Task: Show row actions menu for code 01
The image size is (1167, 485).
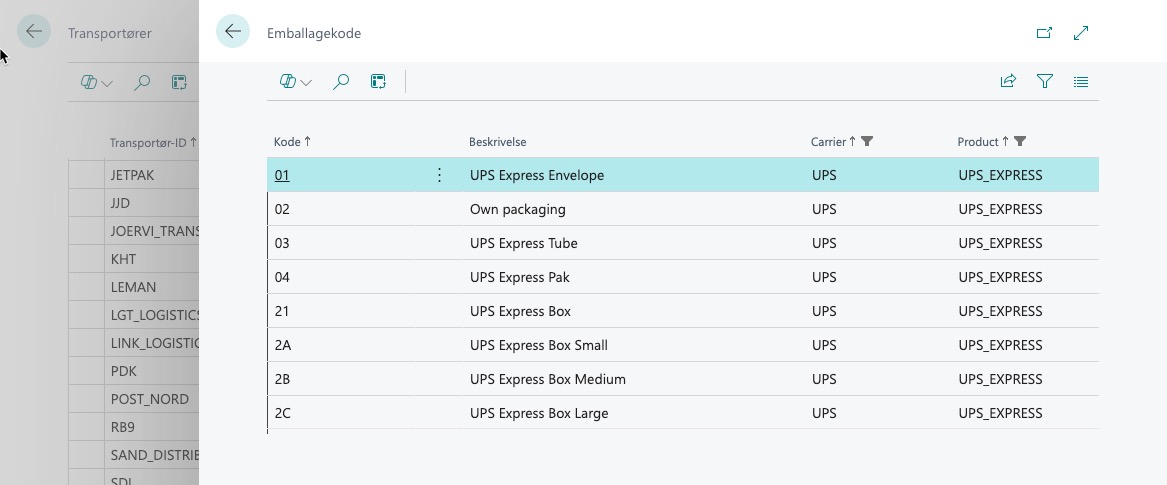Action: 439,175
